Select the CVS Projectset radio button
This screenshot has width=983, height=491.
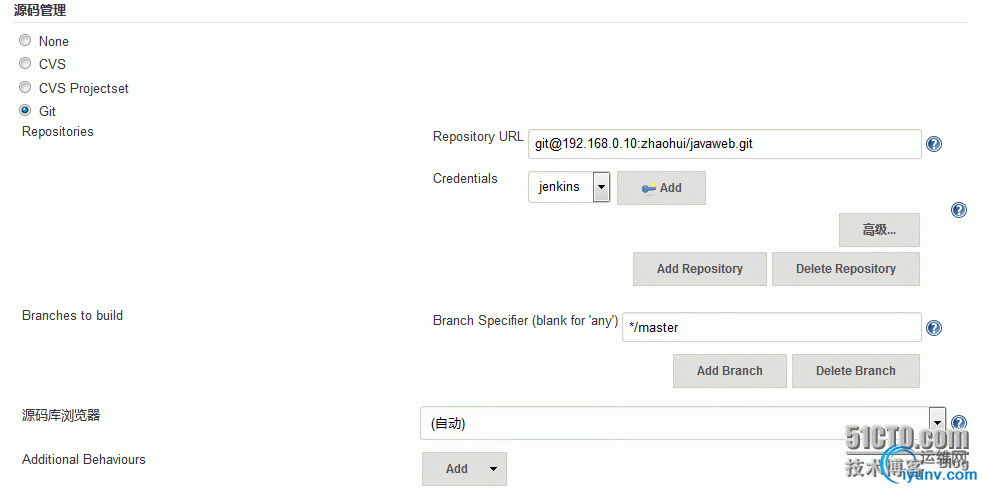click(25, 87)
